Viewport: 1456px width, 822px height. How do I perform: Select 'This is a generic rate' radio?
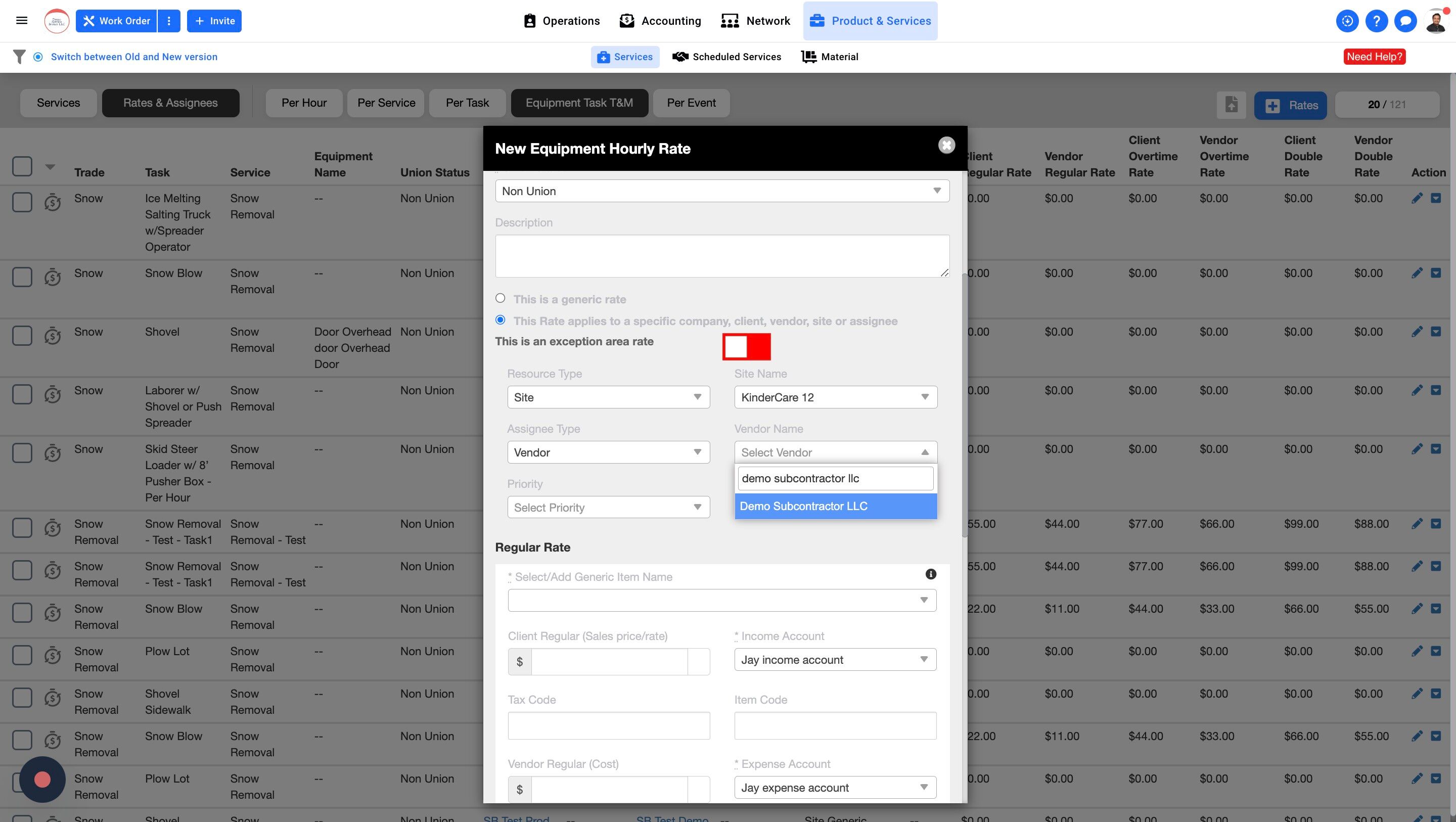click(500, 298)
